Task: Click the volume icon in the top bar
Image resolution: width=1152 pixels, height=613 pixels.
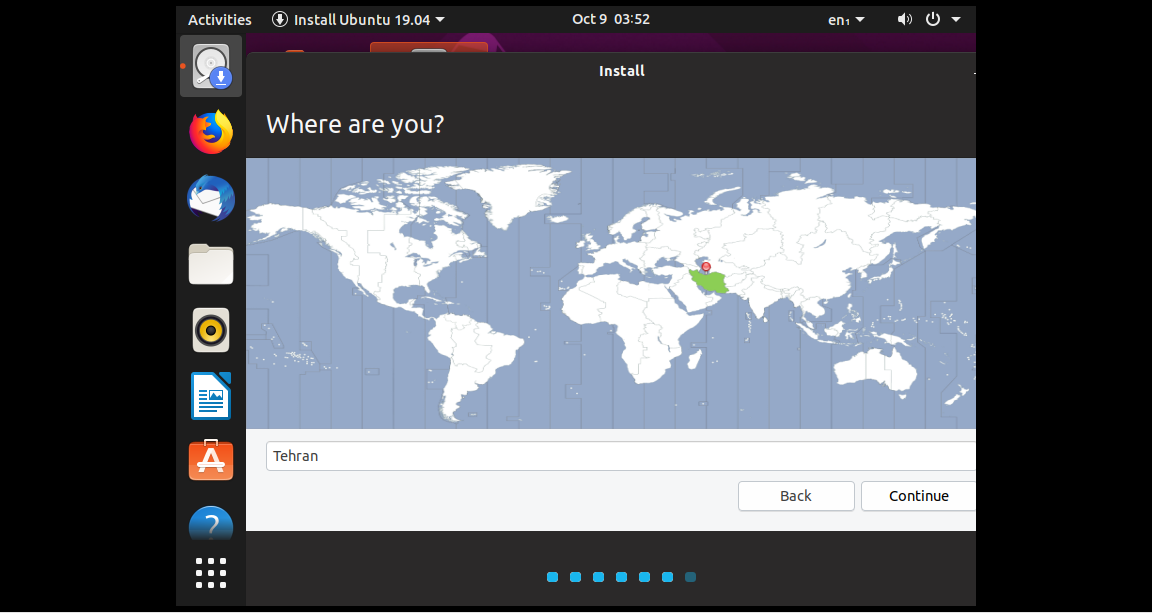Action: pos(905,19)
